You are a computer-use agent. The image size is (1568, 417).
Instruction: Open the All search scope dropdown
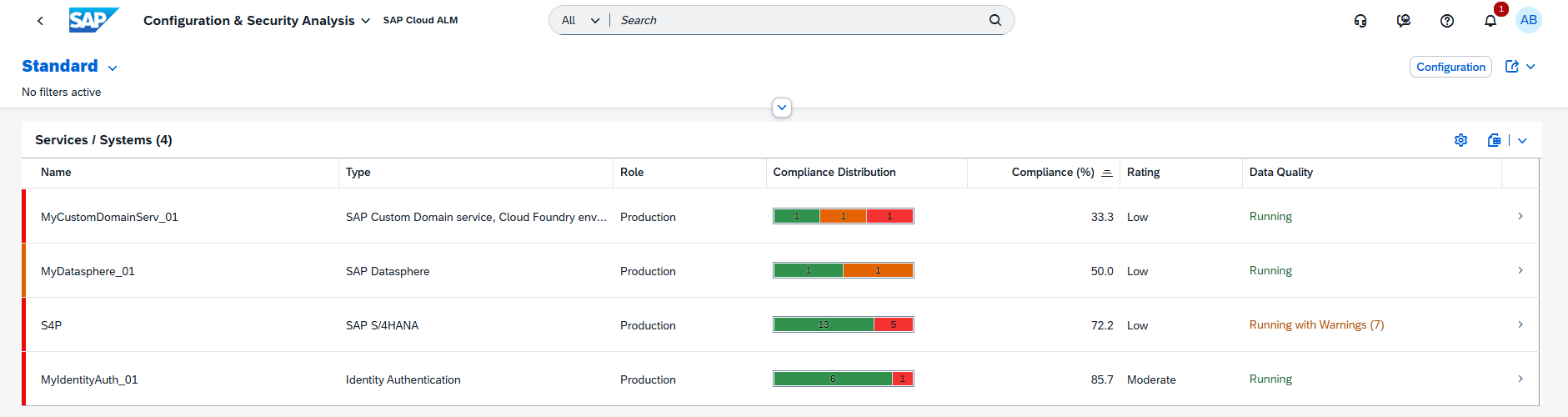click(x=580, y=20)
